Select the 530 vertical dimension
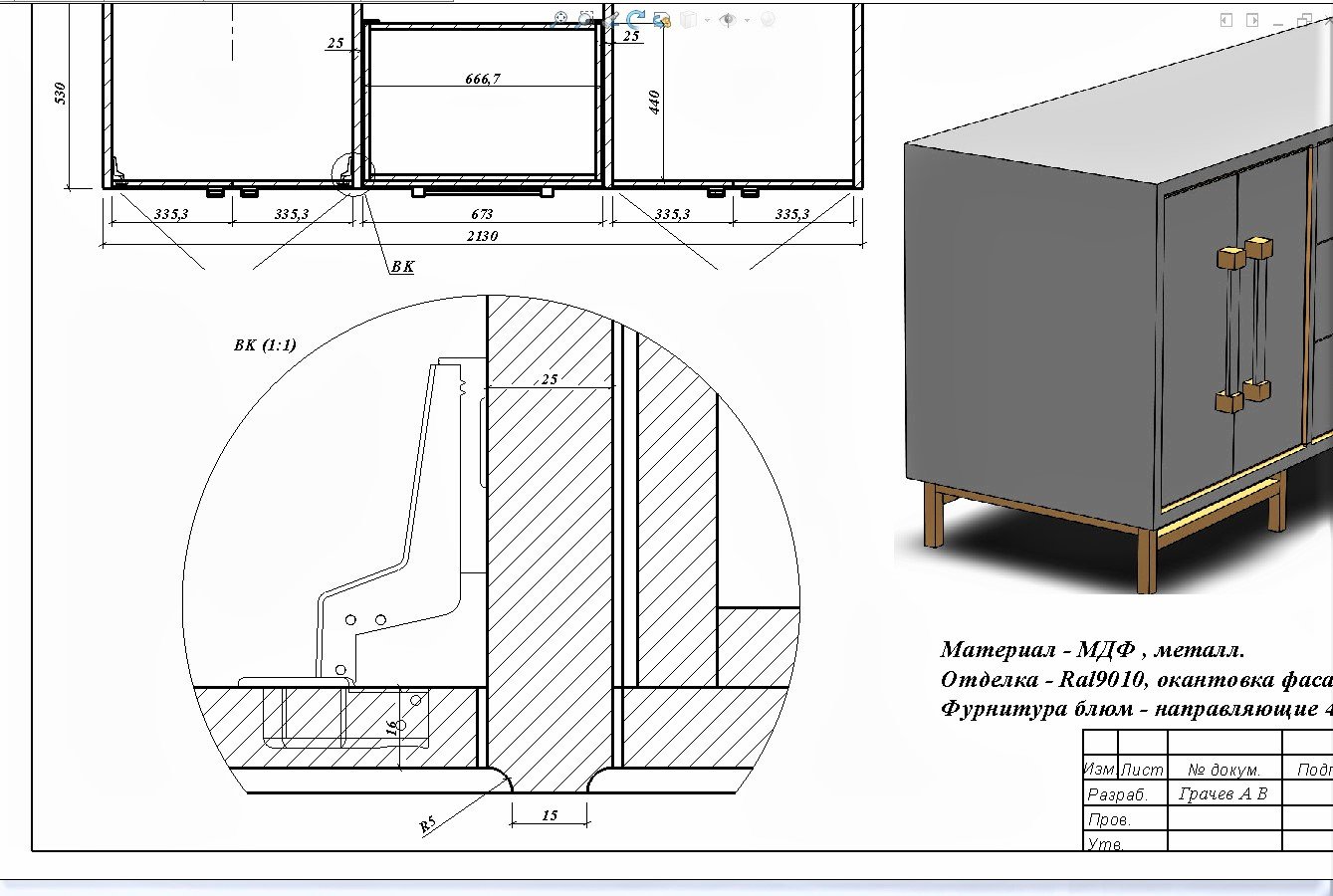The height and width of the screenshot is (896, 1333). [x=61, y=94]
